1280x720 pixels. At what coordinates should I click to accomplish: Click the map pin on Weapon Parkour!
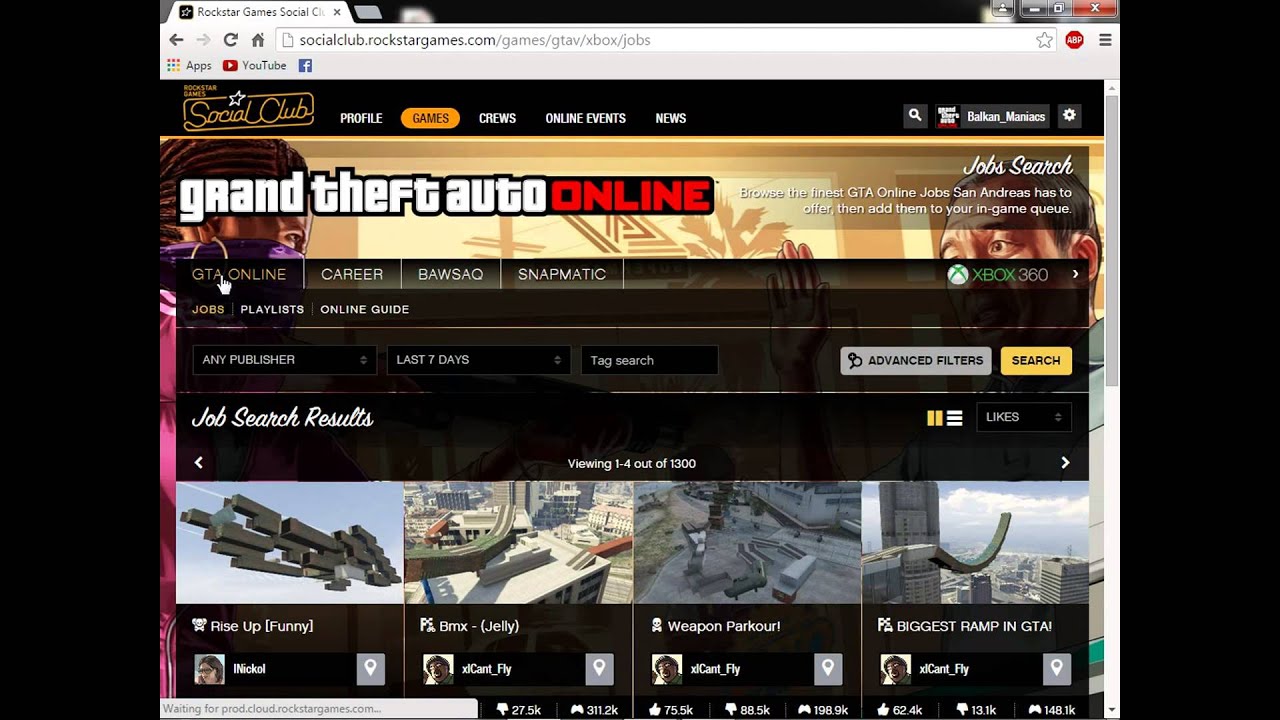coord(828,669)
